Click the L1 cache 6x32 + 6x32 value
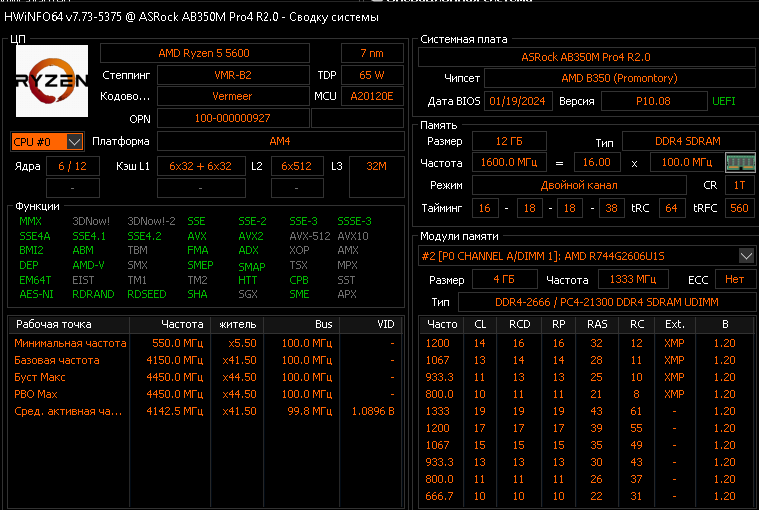 pos(201,166)
